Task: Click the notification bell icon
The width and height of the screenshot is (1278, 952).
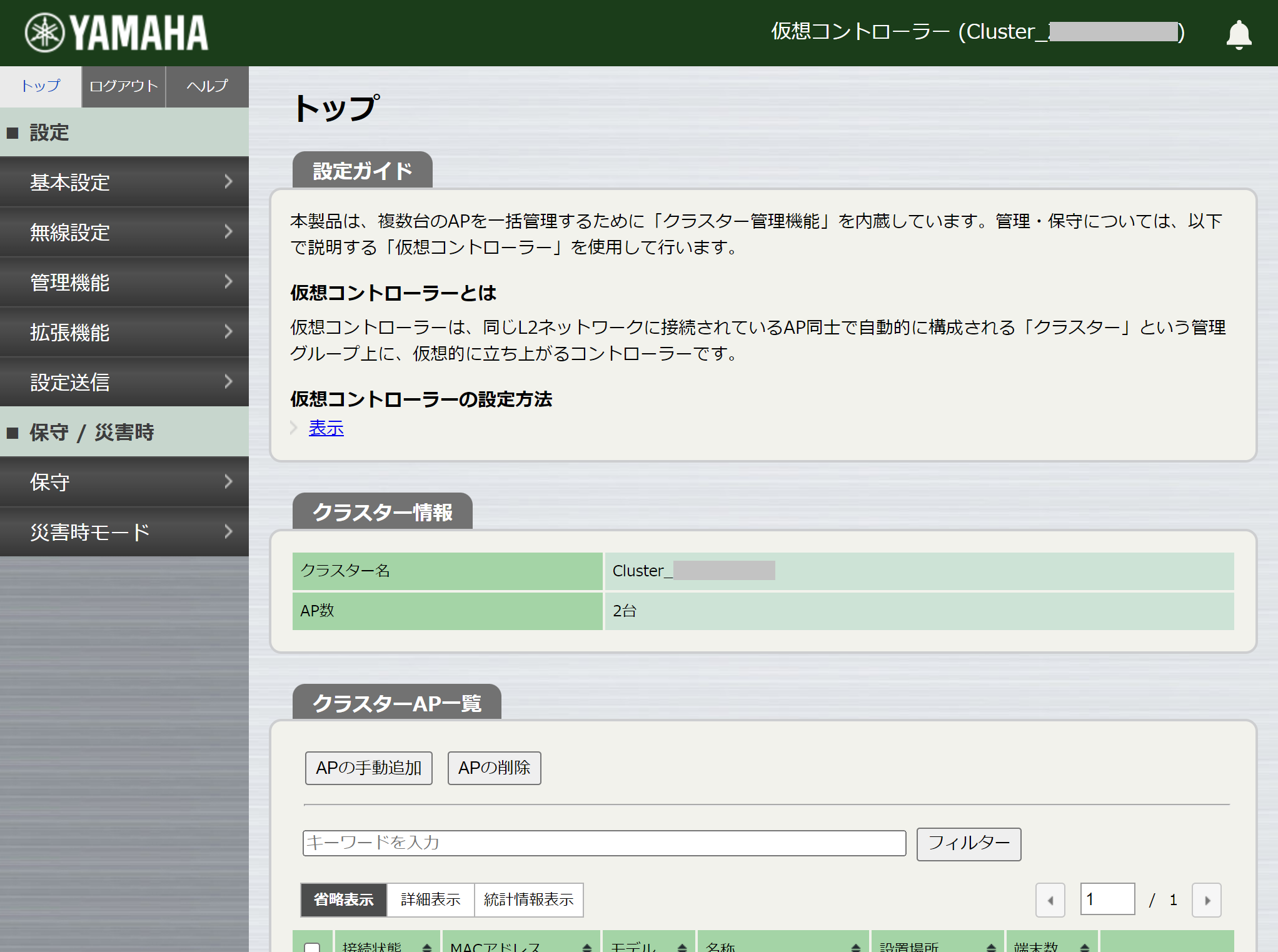Action: click(x=1239, y=33)
